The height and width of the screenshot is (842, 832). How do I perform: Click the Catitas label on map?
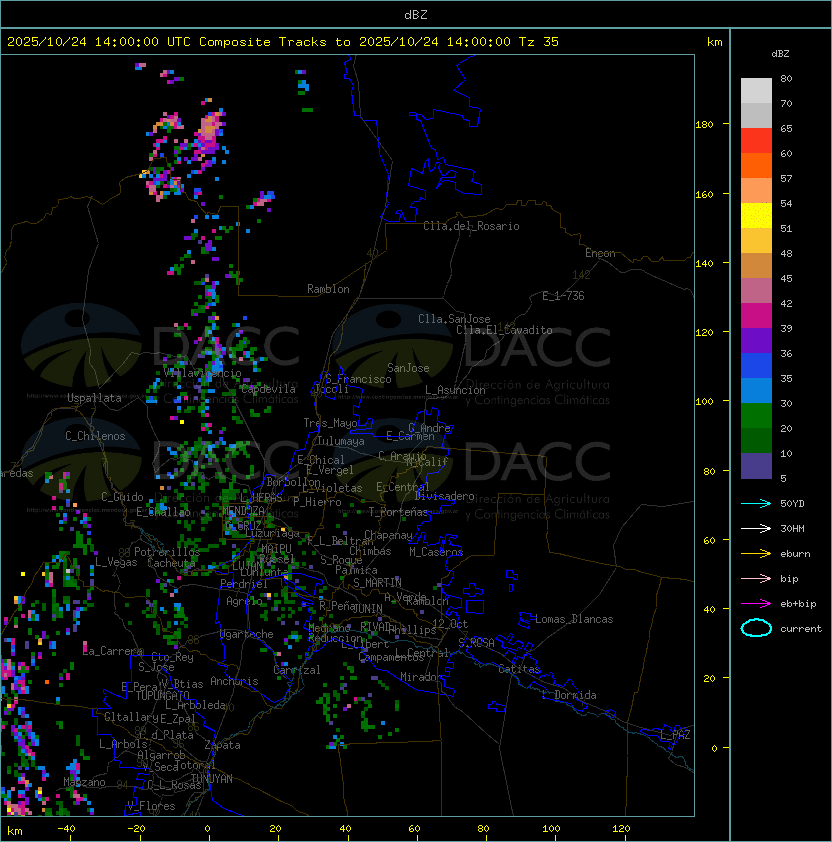[x=519, y=669]
